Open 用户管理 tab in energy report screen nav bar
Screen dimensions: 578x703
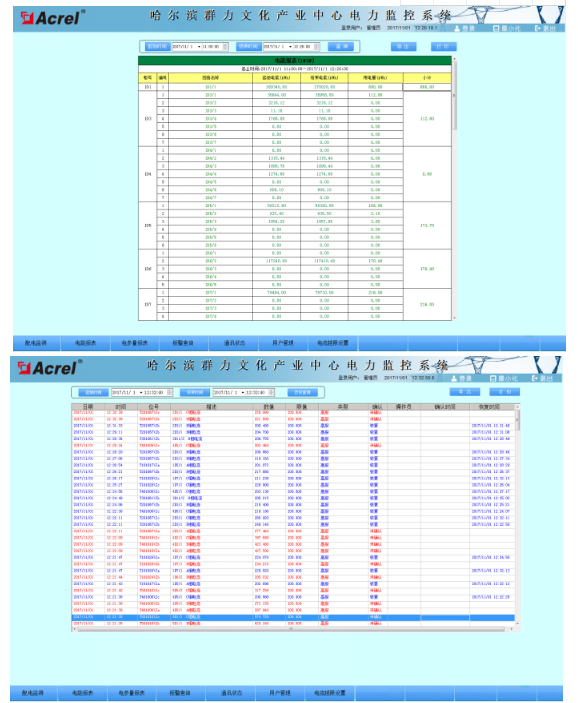pos(282,343)
